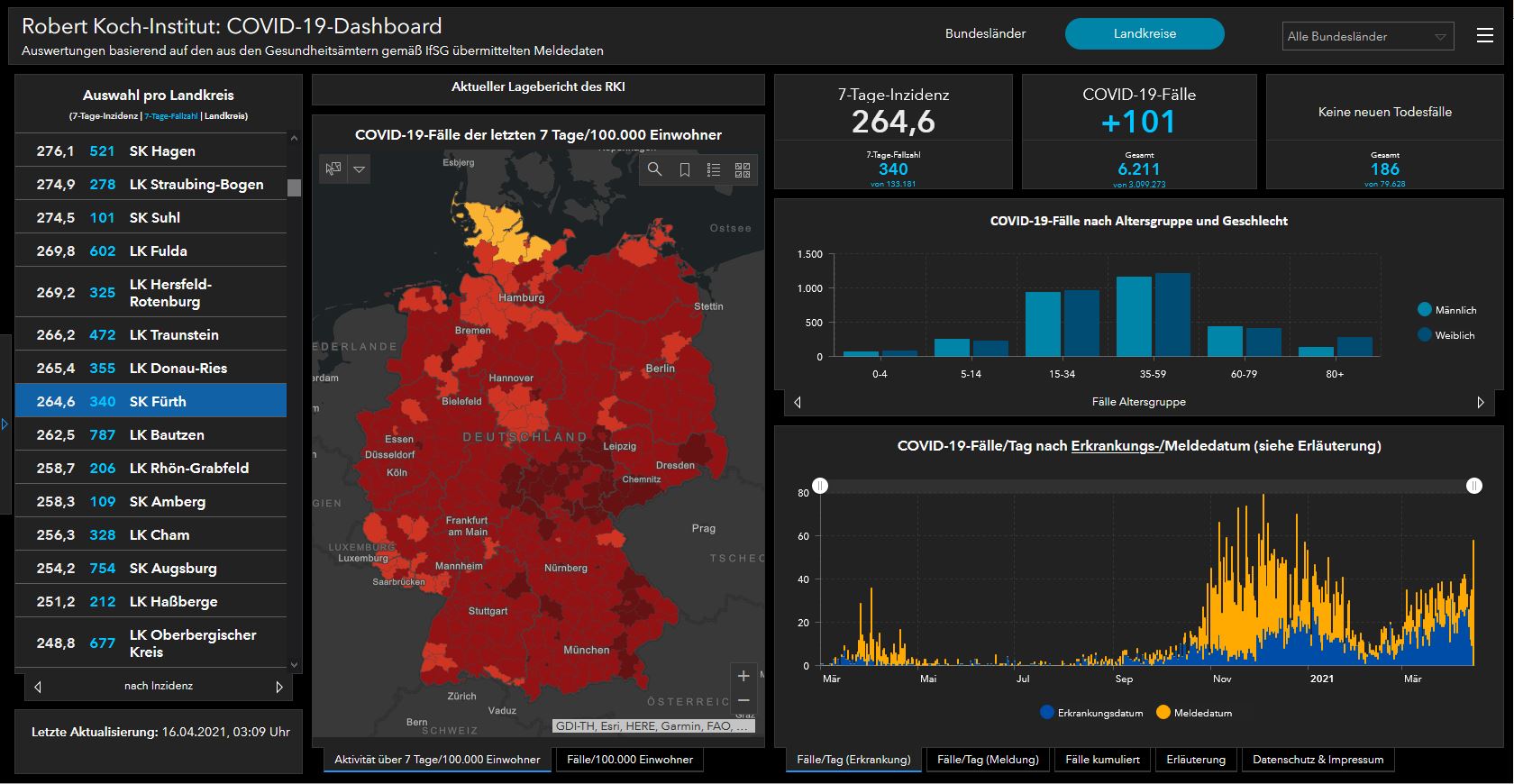Screen dimensions: 1514x784
Task: Open Aktueller Lagebericht des RKI link
Action: tap(538, 87)
